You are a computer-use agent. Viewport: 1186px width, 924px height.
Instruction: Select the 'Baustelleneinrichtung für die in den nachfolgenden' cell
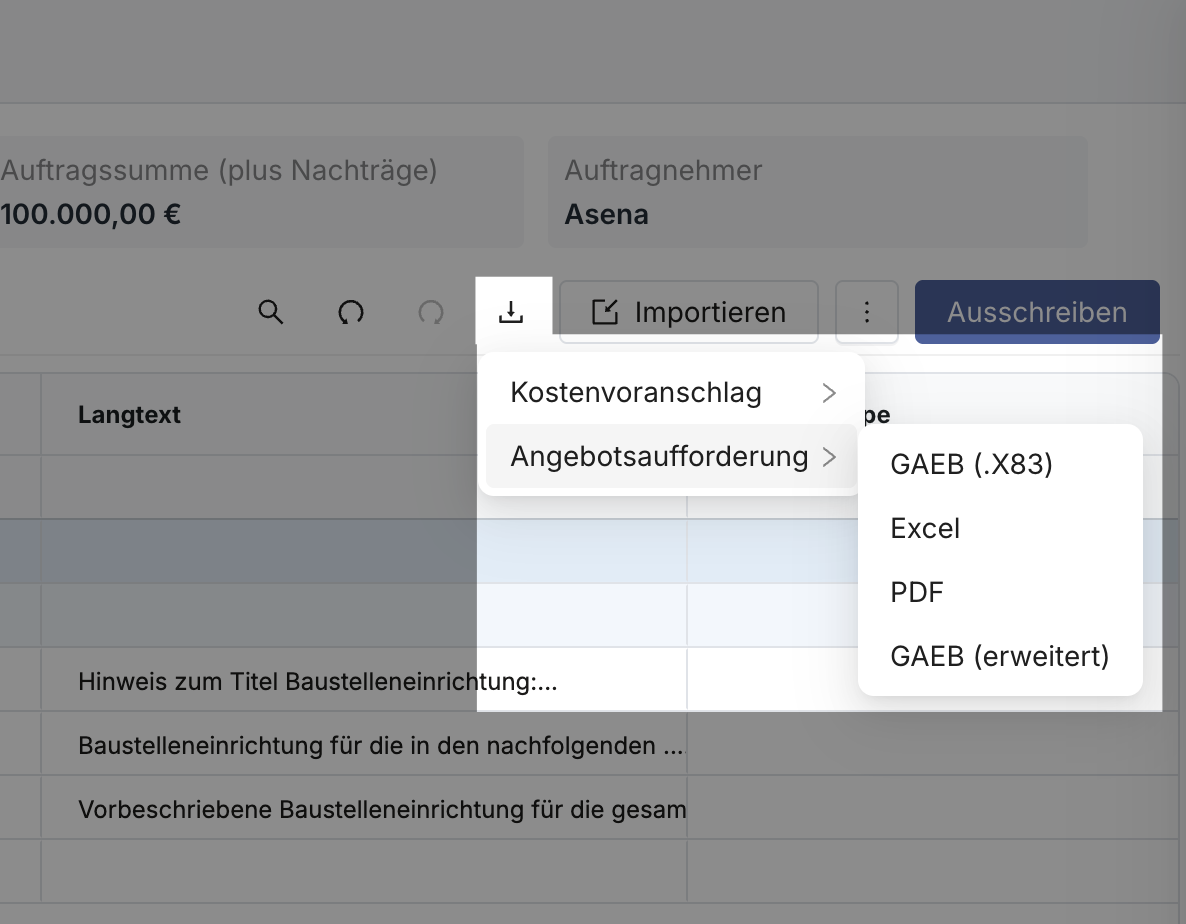380,746
